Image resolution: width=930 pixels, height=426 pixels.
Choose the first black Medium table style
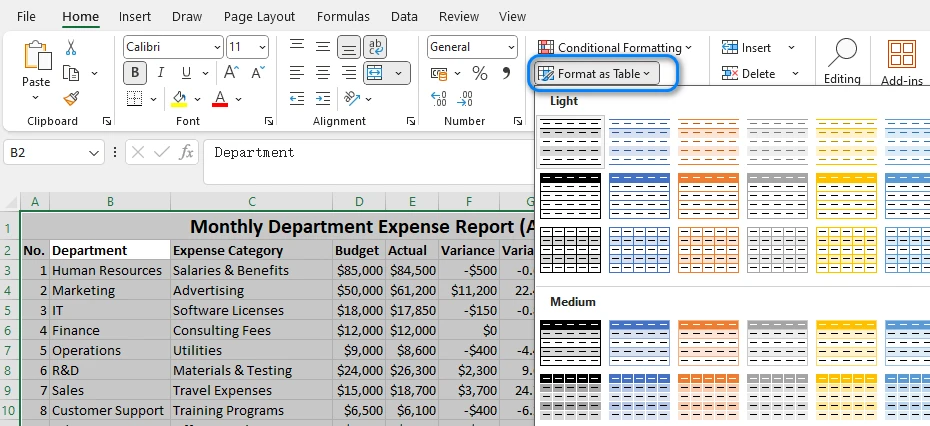tap(571, 342)
